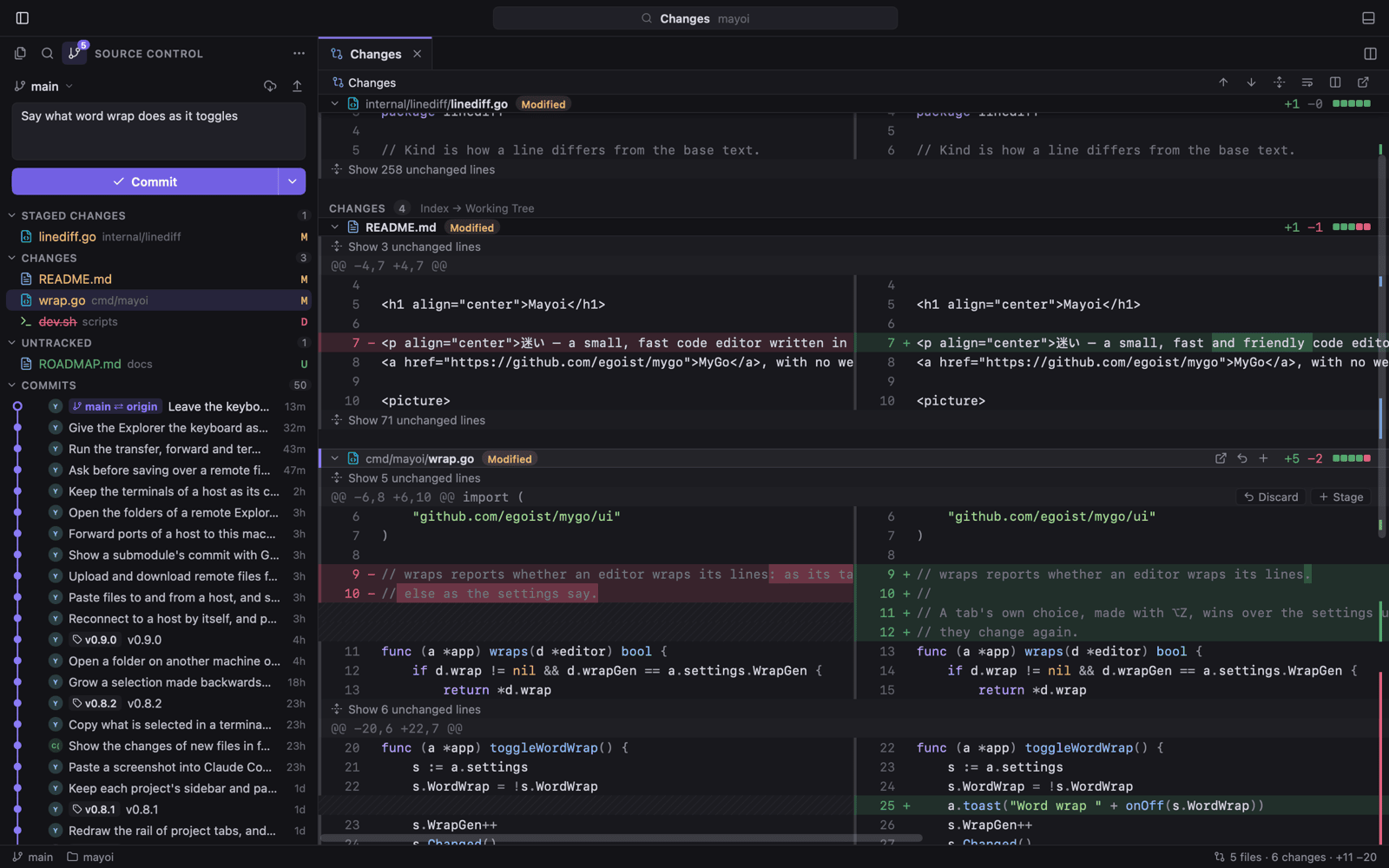Toggle the bottom panel
Screen dimensions: 1389x868
1368,18
